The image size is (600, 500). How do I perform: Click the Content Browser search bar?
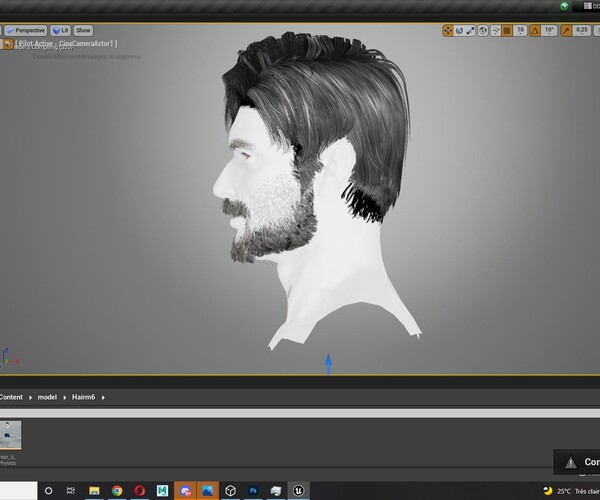click(x=300, y=413)
